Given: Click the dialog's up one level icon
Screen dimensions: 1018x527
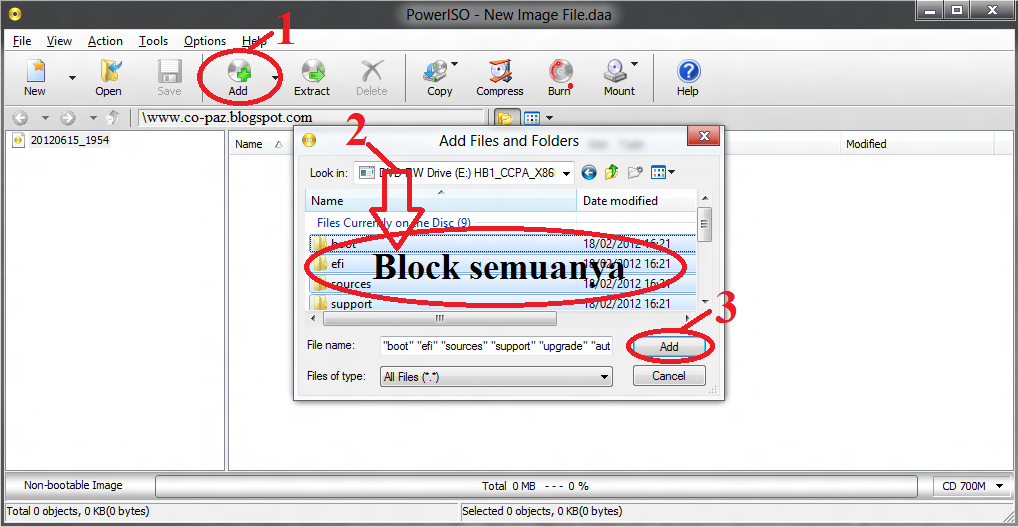Looking at the screenshot, I should (611, 173).
